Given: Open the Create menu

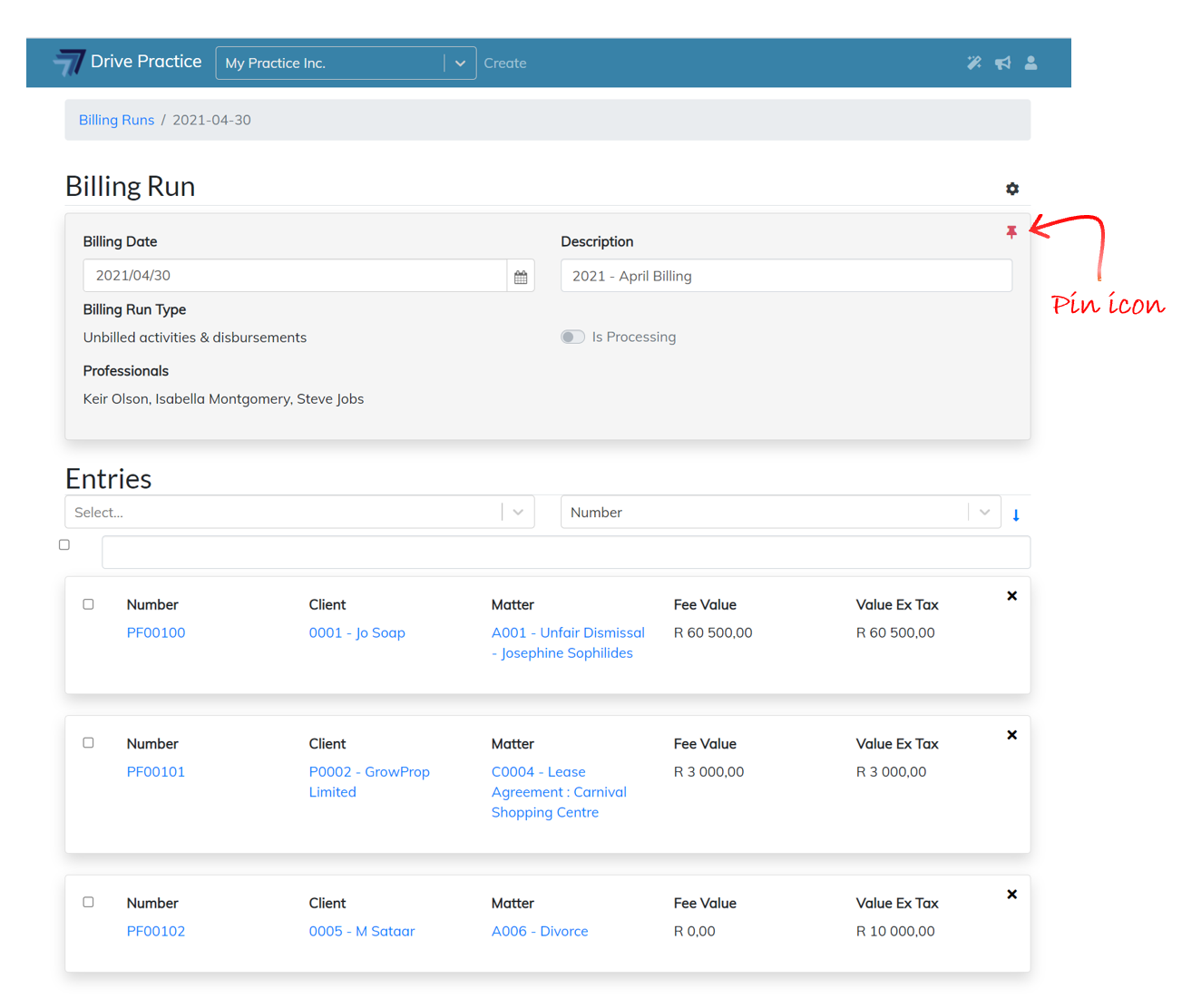Looking at the screenshot, I should point(505,64).
